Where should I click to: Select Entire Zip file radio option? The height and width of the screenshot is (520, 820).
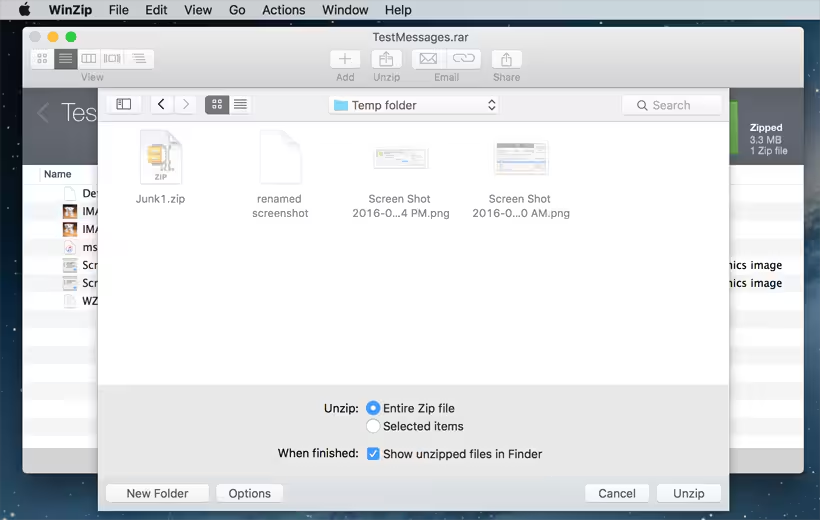click(x=373, y=408)
